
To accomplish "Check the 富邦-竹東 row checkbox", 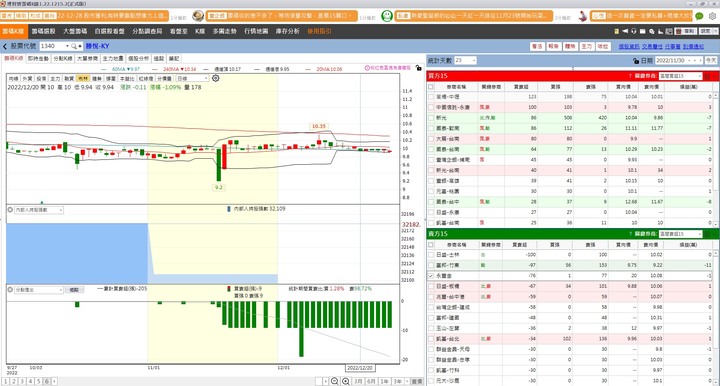I will pos(431,265).
